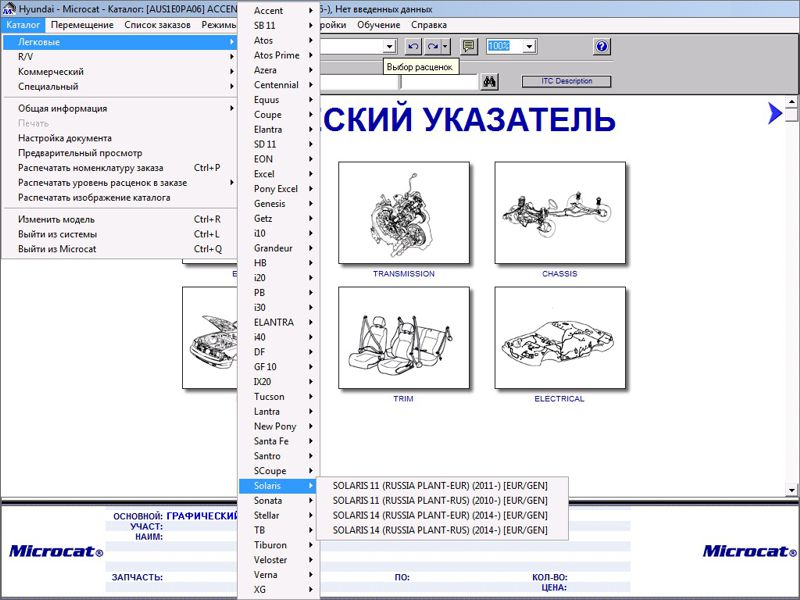Open the Перемещение menu
The image size is (800, 600).
(x=82, y=24)
